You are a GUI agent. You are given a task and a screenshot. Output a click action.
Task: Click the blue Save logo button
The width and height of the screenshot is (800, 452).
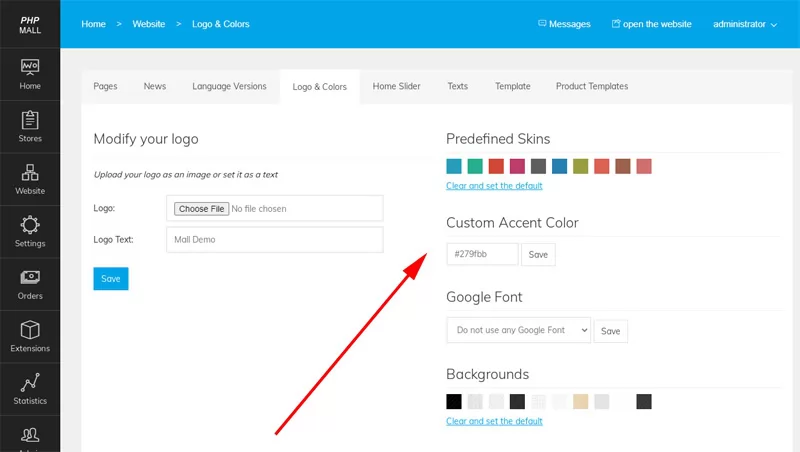pyautogui.click(x=111, y=279)
